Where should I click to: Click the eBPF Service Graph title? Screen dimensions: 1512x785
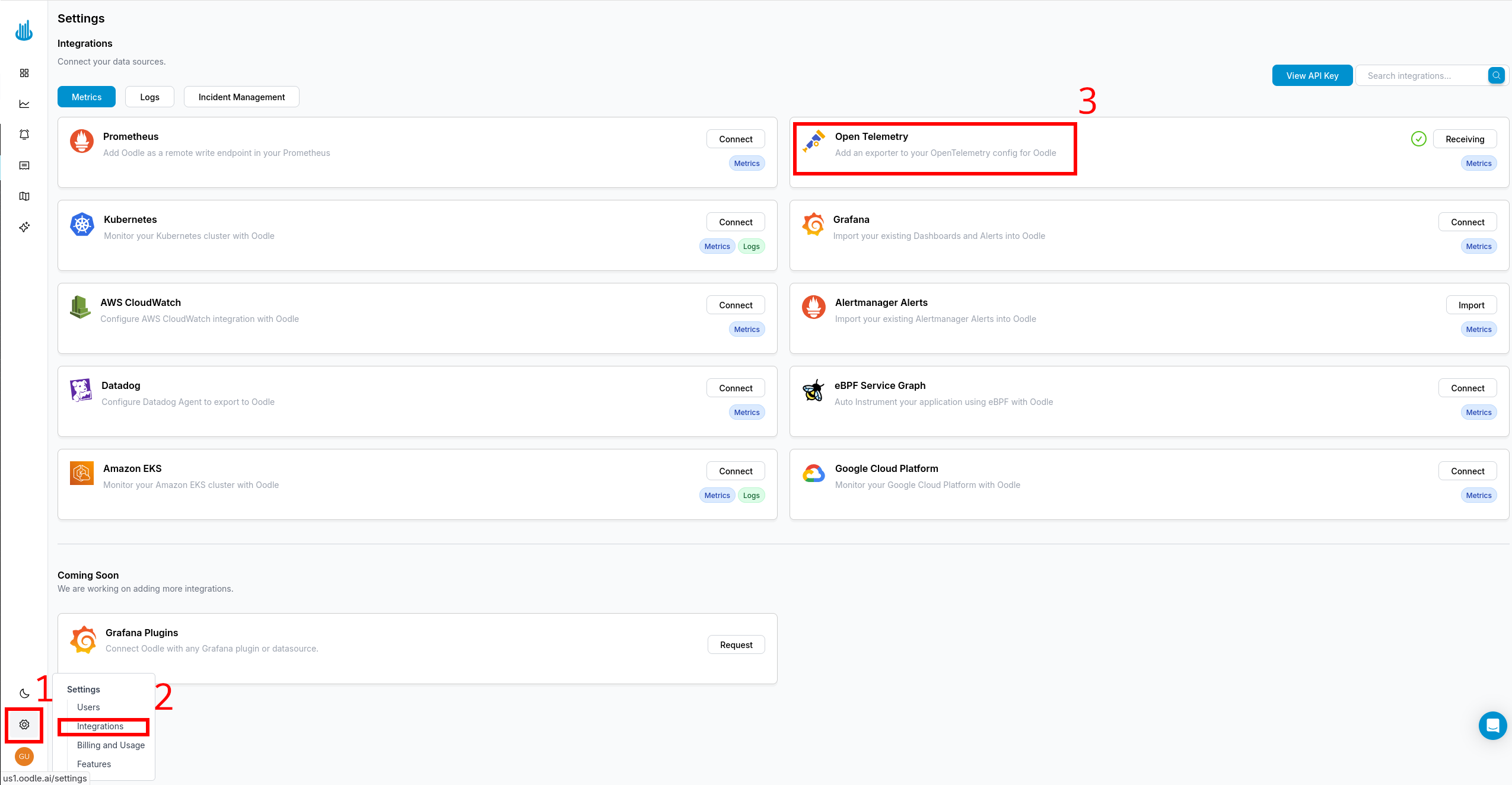(880, 385)
